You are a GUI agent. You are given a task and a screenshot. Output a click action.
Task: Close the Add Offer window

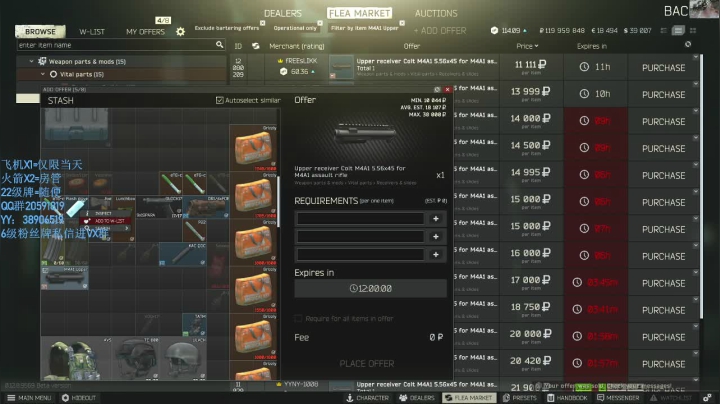(x=447, y=90)
